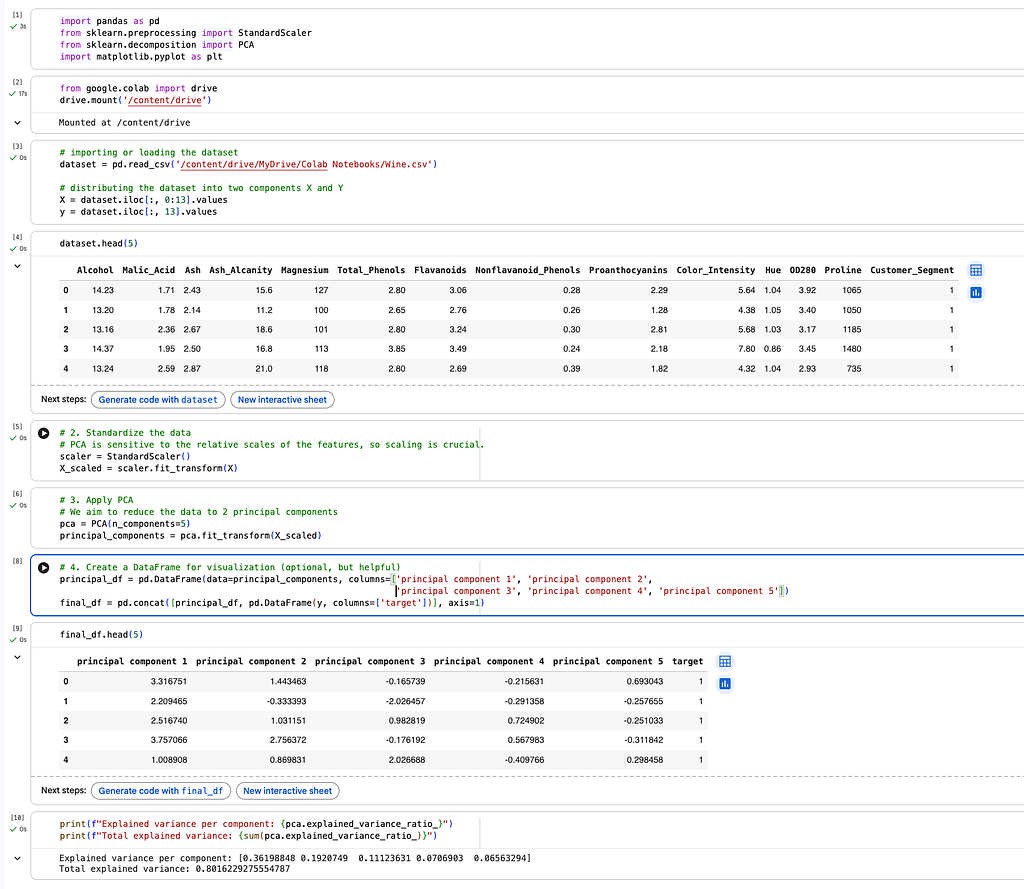Click the 'Proline' column header
Viewport: 1024px width, 889px height.
point(842,270)
